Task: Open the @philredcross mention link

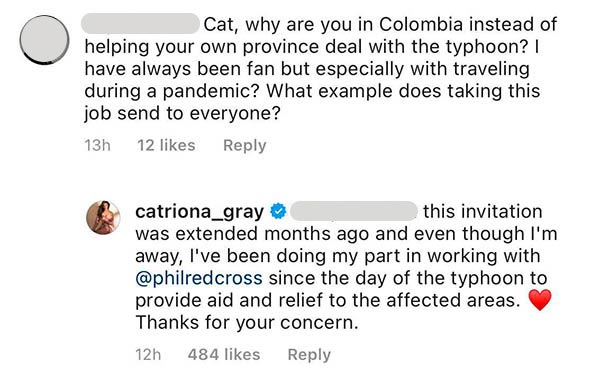Action: (x=199, y=279)
